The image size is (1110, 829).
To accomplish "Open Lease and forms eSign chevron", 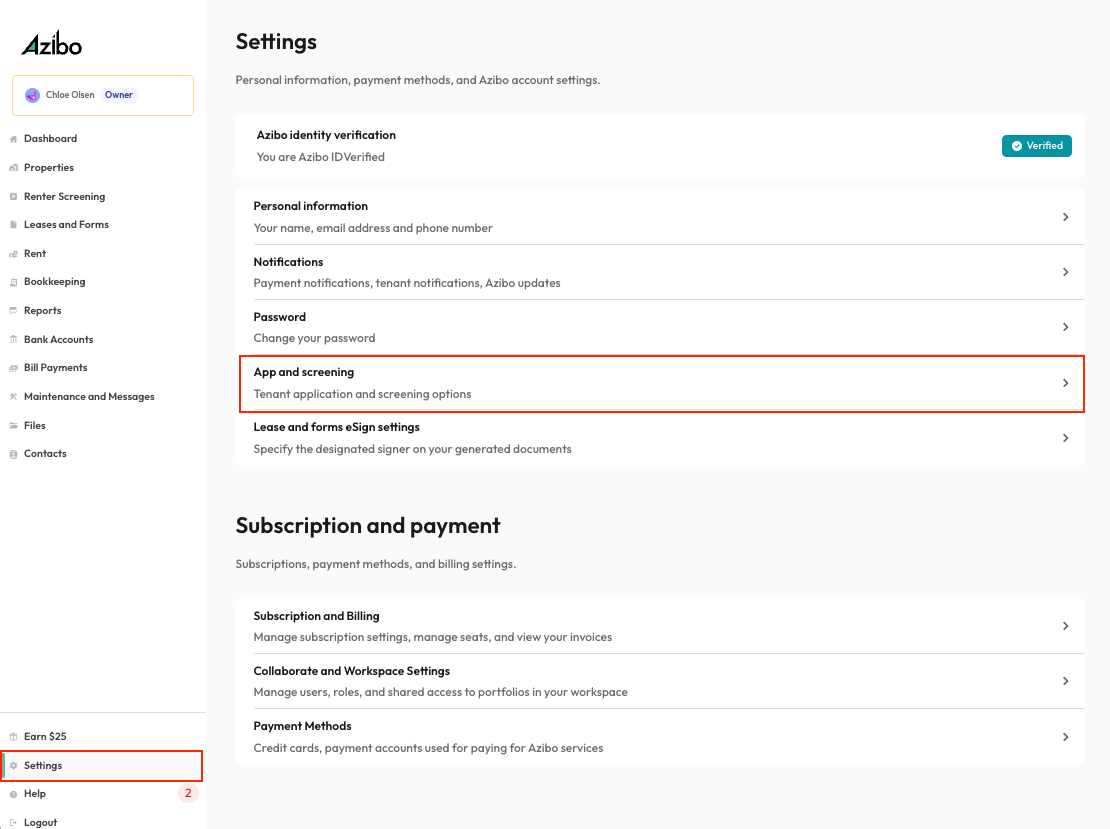I will point(1065,438).
